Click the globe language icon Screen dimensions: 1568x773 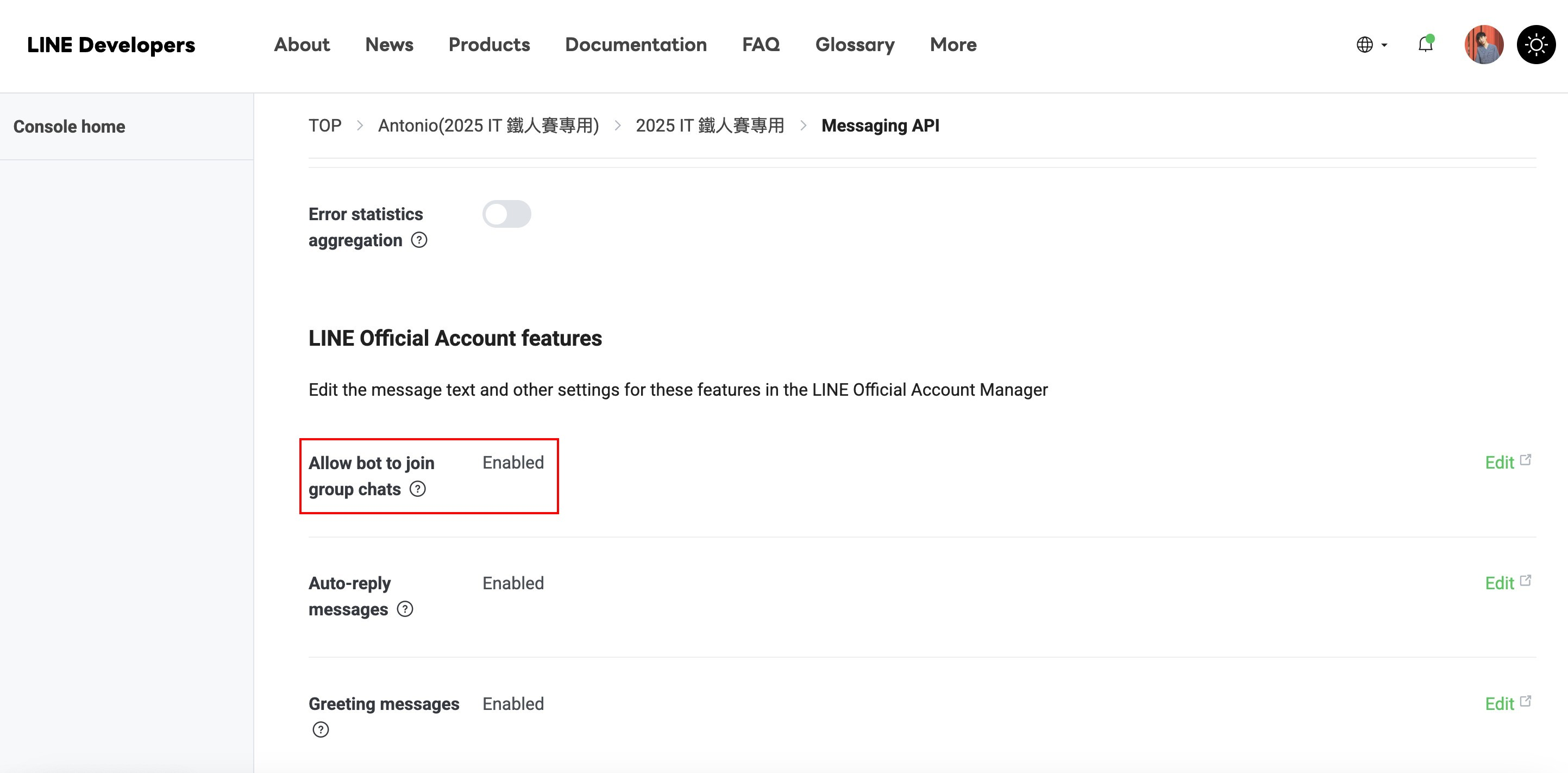point(1365,45)
